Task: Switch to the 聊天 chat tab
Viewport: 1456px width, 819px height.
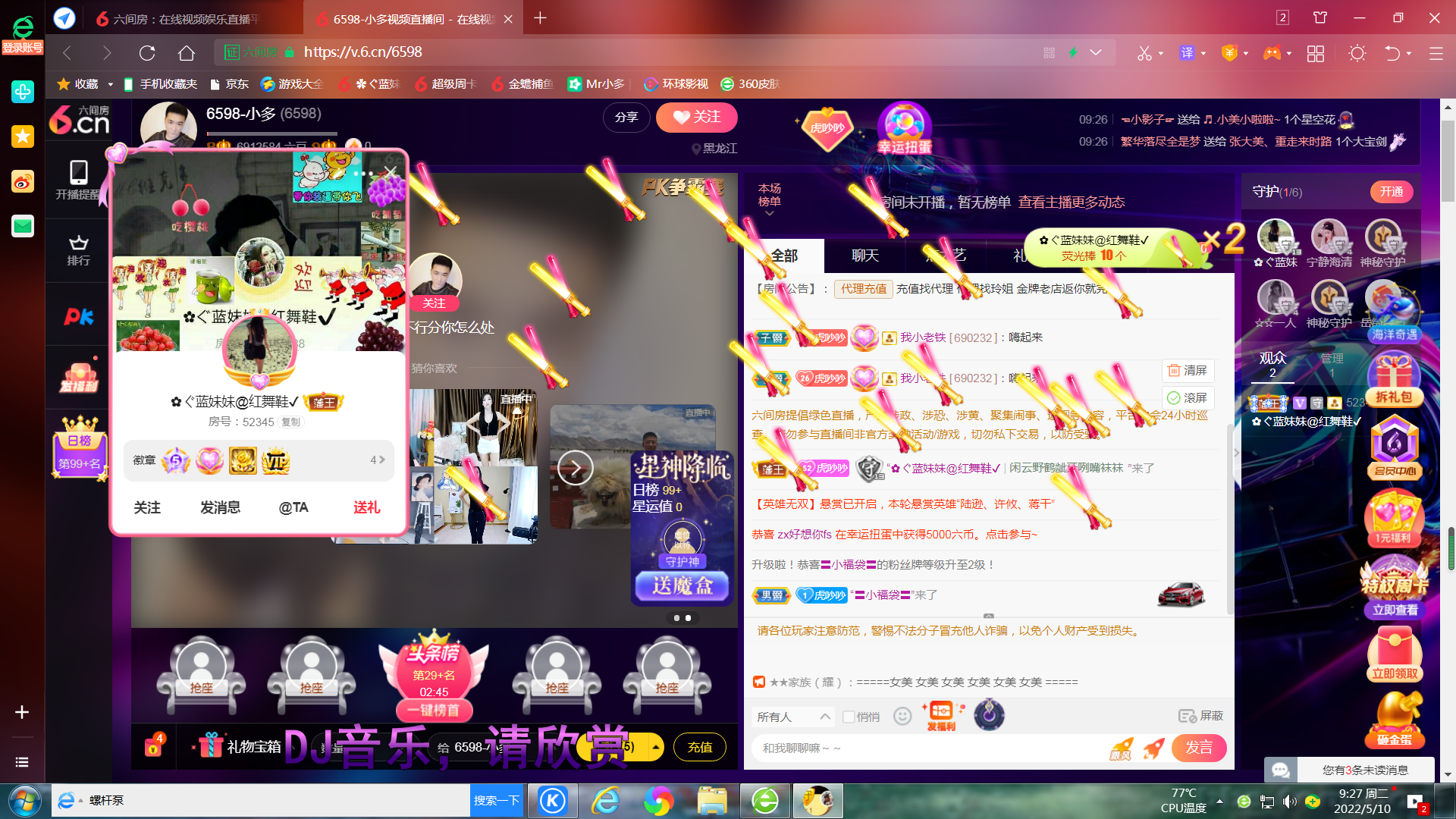Action: pos(865,256)
